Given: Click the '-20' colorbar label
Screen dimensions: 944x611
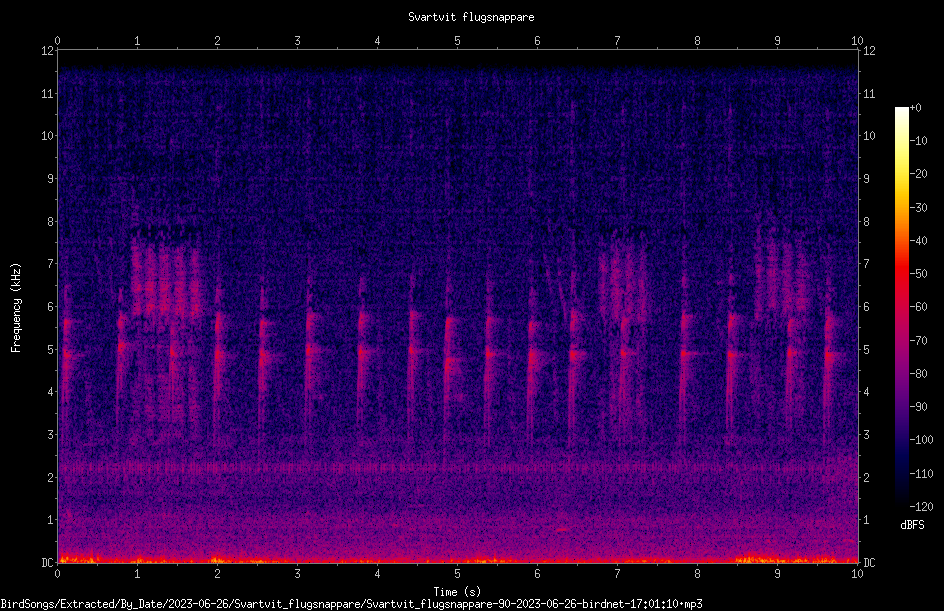Looking at the screenshot, I should coord(918,174).
